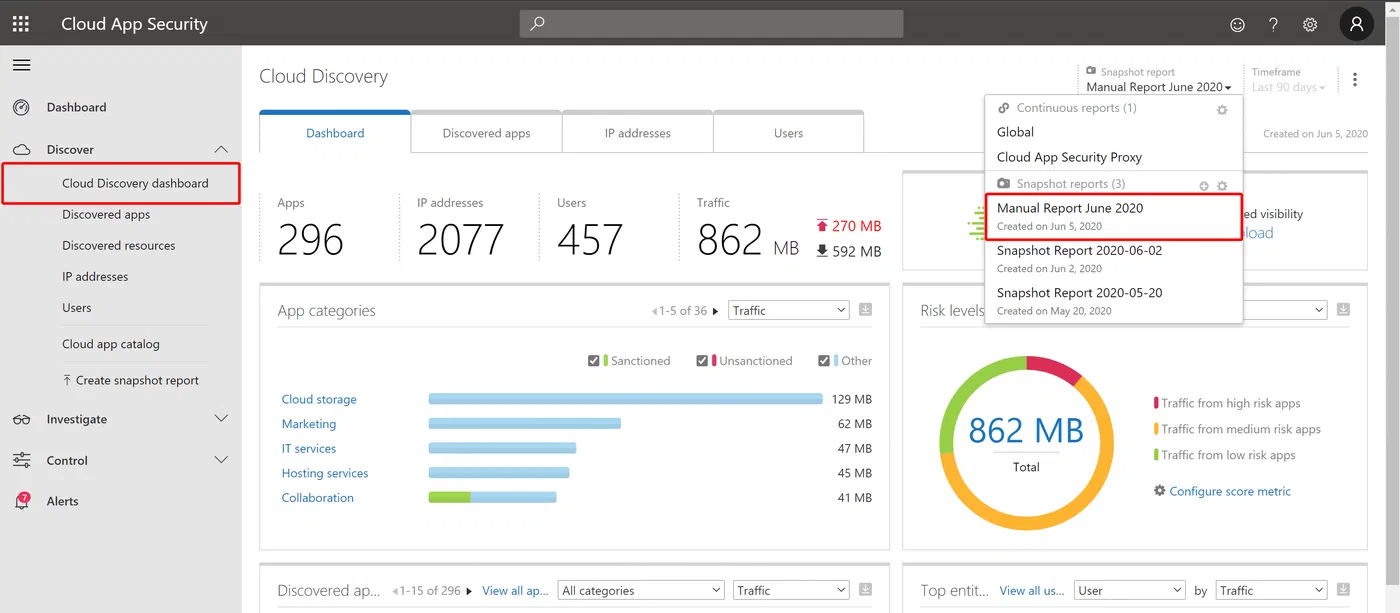Select Snapshot Report 2020-06-02
Image resolution: width=1400 pixels, height=613 pixels.
tap(1114, 259)
